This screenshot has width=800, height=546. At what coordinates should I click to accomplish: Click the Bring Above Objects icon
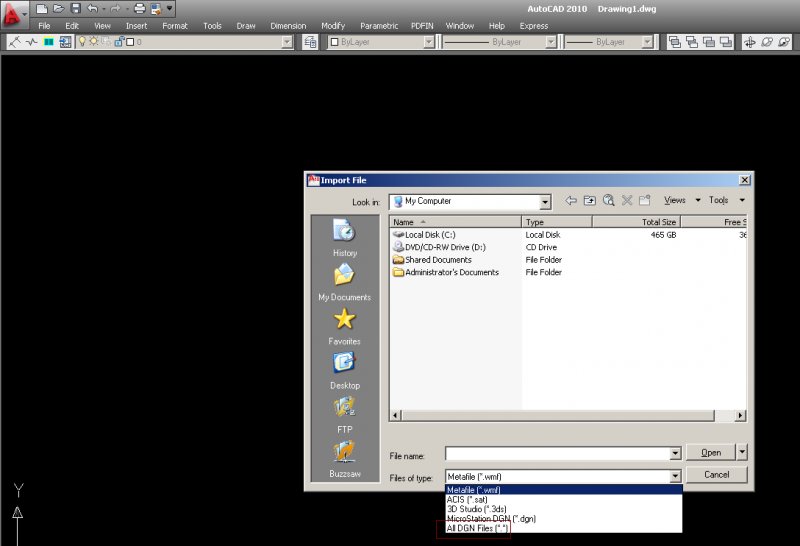(709, 42)
